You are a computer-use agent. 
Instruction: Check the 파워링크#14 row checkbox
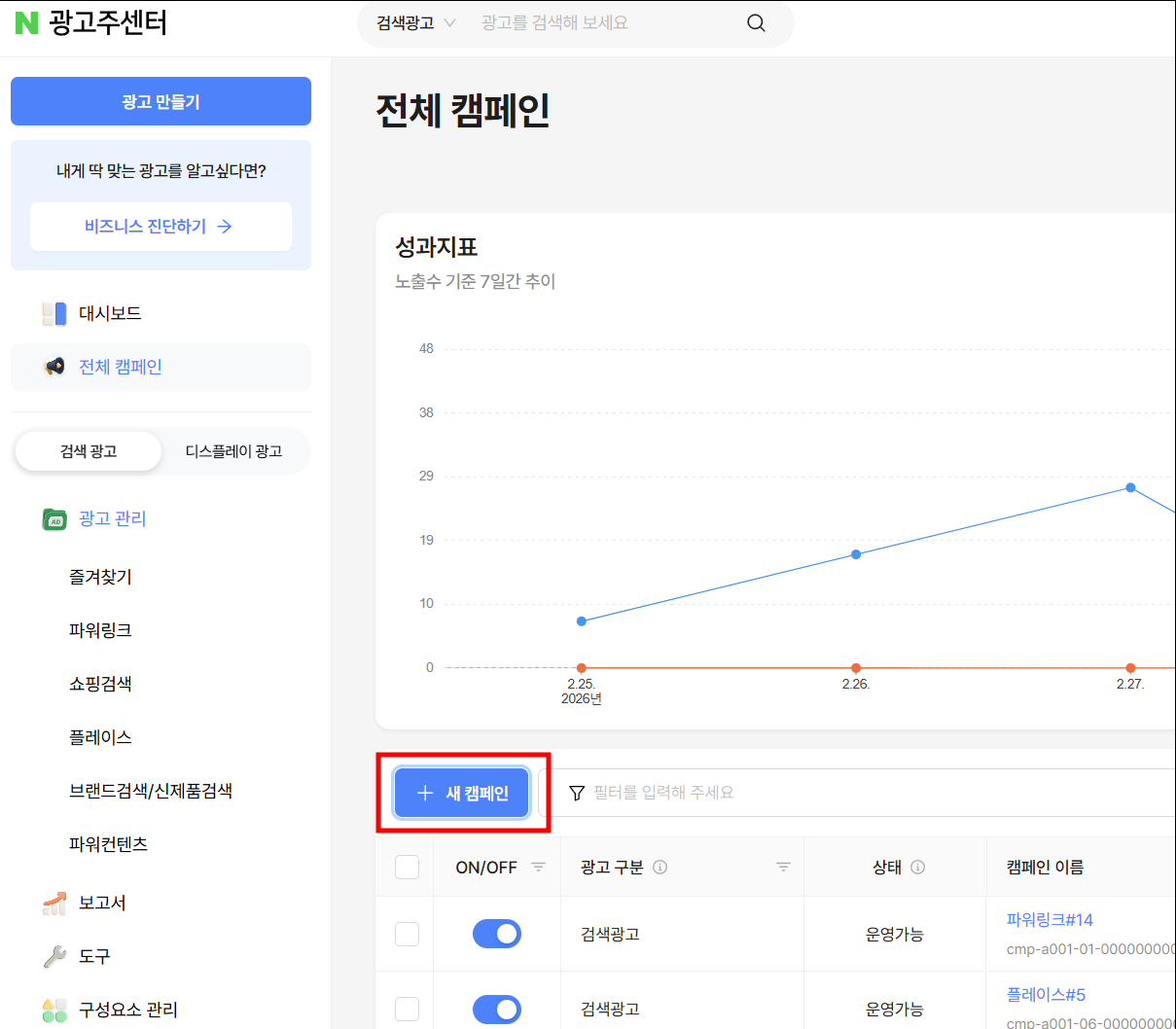coord(408,934)
